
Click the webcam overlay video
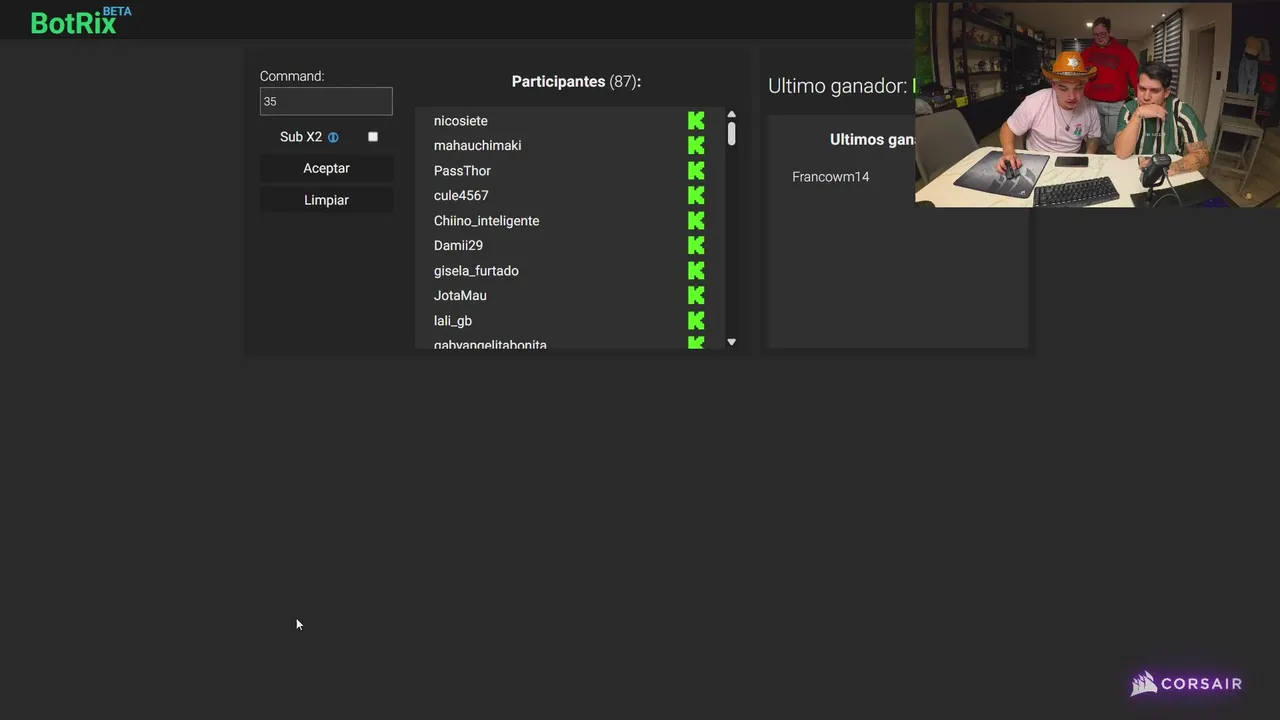point(1097,104)
